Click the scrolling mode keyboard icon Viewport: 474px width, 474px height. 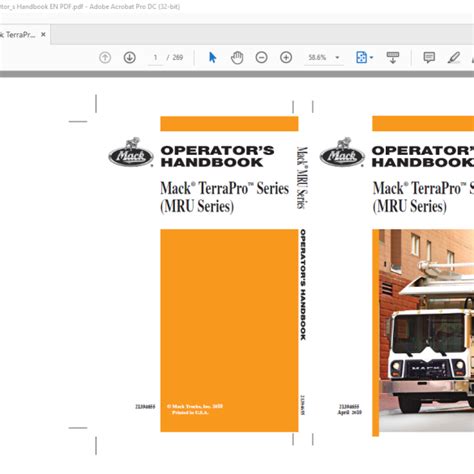tap(393, 58)
